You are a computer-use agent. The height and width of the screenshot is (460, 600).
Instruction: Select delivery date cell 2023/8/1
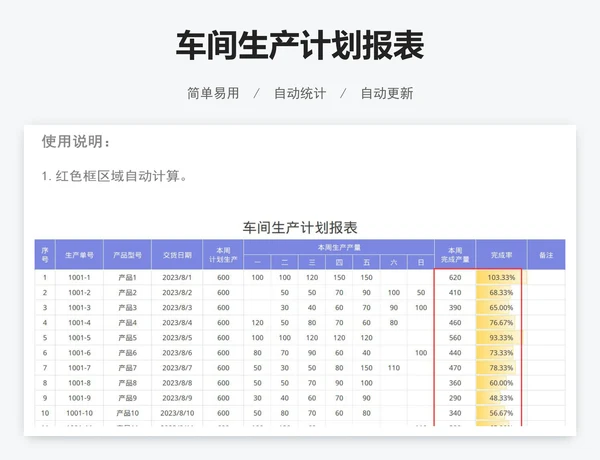(x=177, y=277)
